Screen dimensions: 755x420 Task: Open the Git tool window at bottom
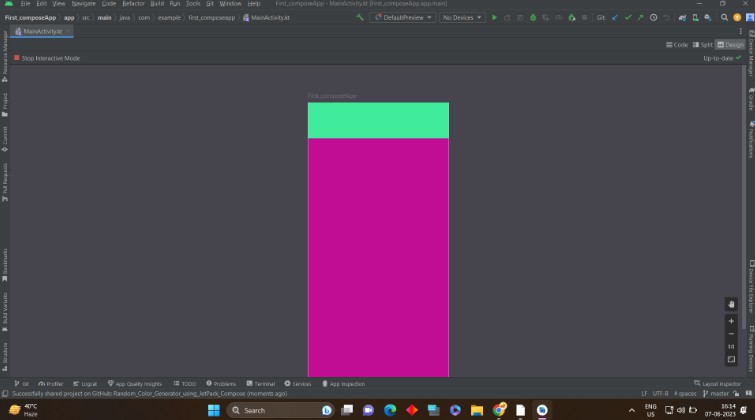click(x=22, y=384)
